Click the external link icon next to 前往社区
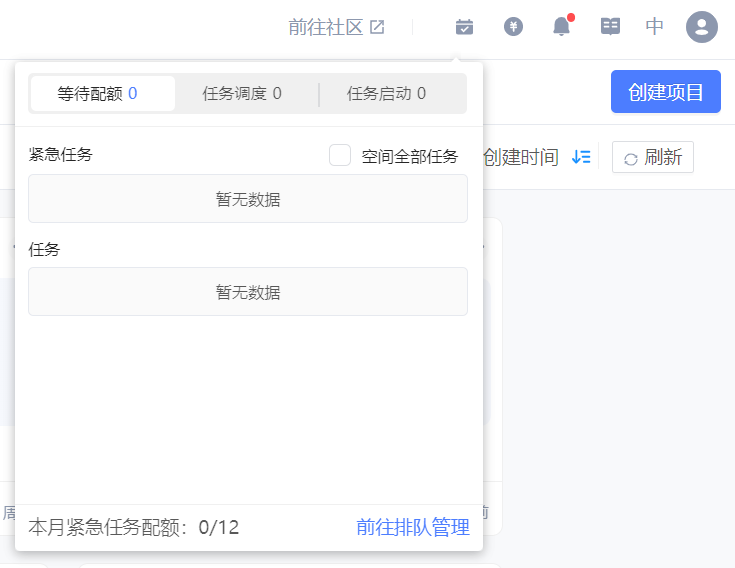 click(377, 27)
